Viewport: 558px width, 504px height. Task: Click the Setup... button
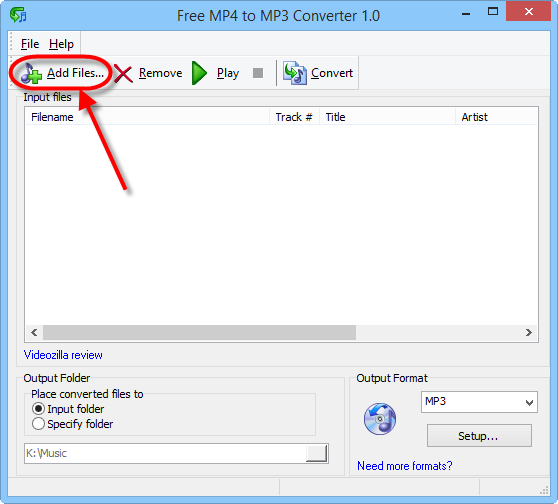click(x=479, y=436)
